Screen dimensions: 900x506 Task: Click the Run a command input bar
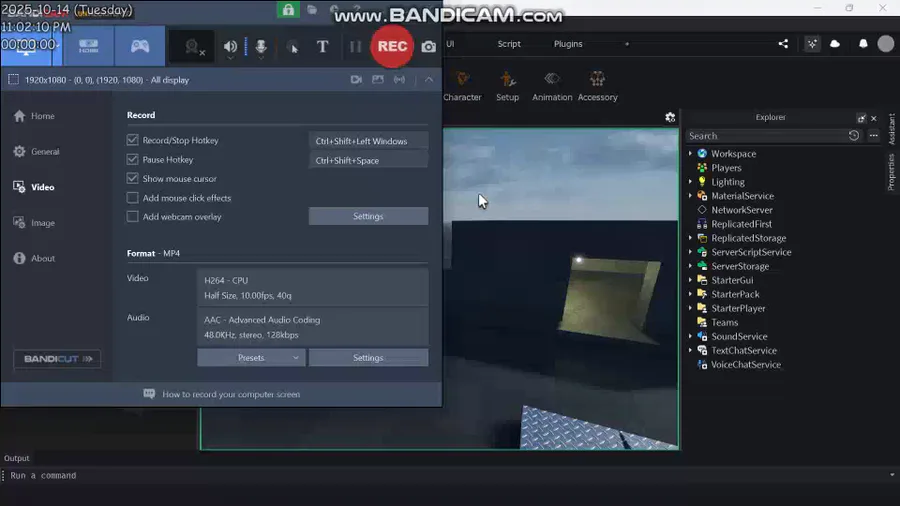click(x=448, y=475)
